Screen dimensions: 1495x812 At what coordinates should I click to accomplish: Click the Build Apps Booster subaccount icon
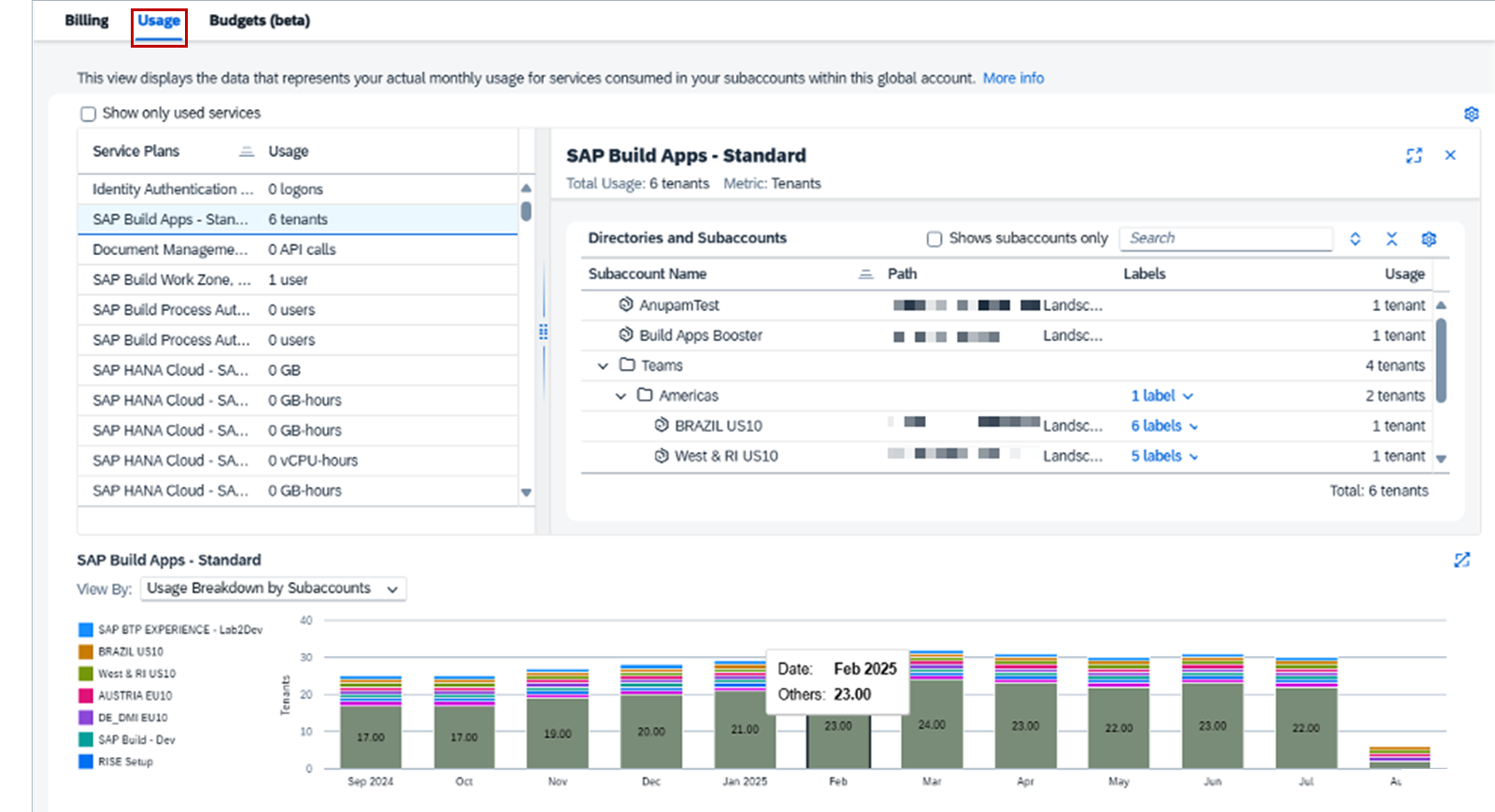pyautogui.click(x=626, y=335)
